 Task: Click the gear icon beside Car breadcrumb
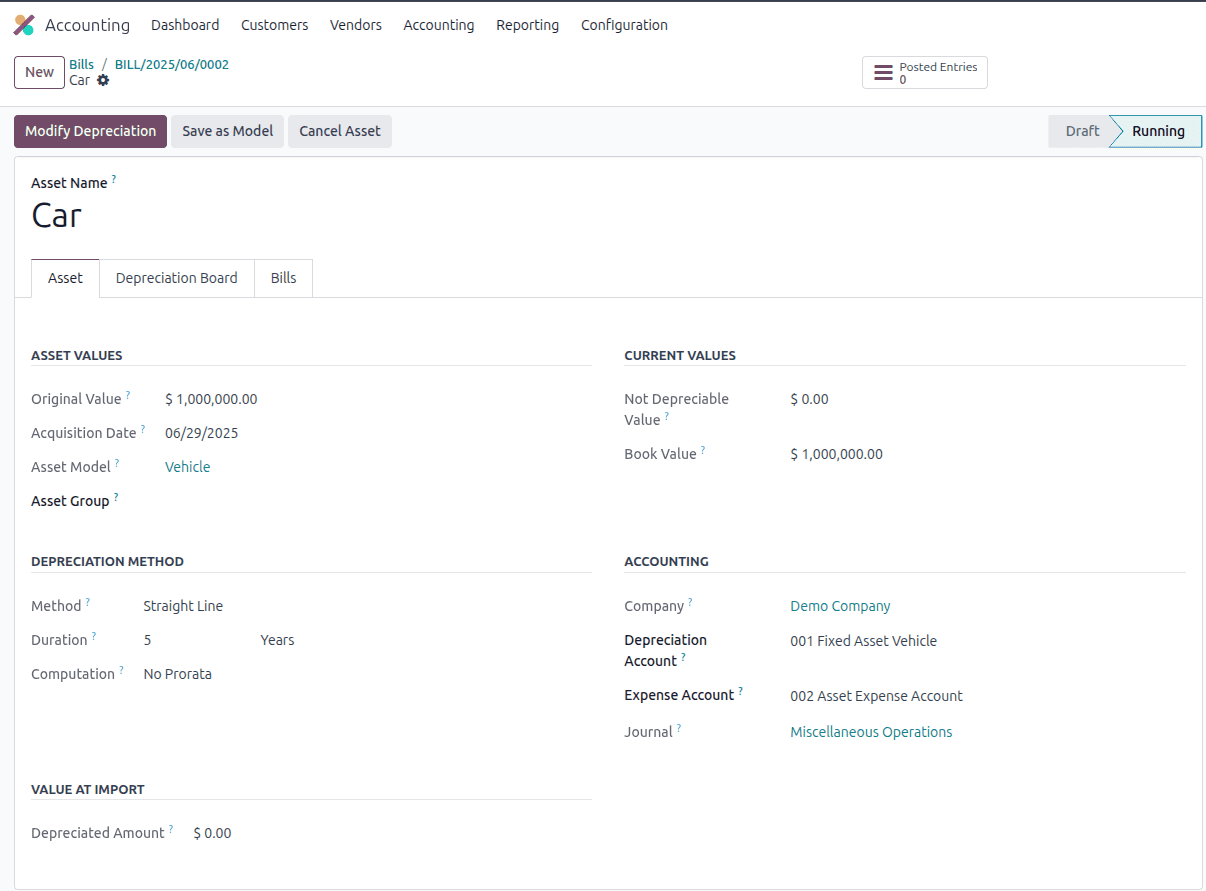104,80
